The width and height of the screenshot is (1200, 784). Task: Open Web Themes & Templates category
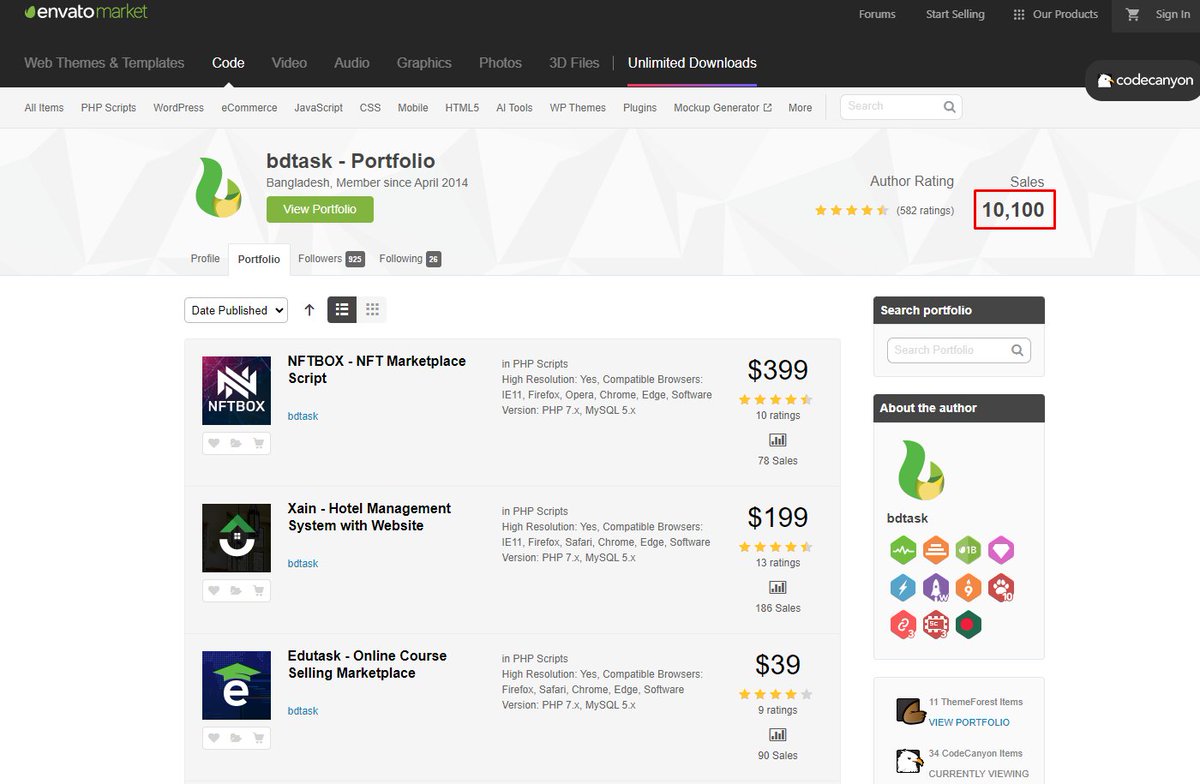point(104,62)
